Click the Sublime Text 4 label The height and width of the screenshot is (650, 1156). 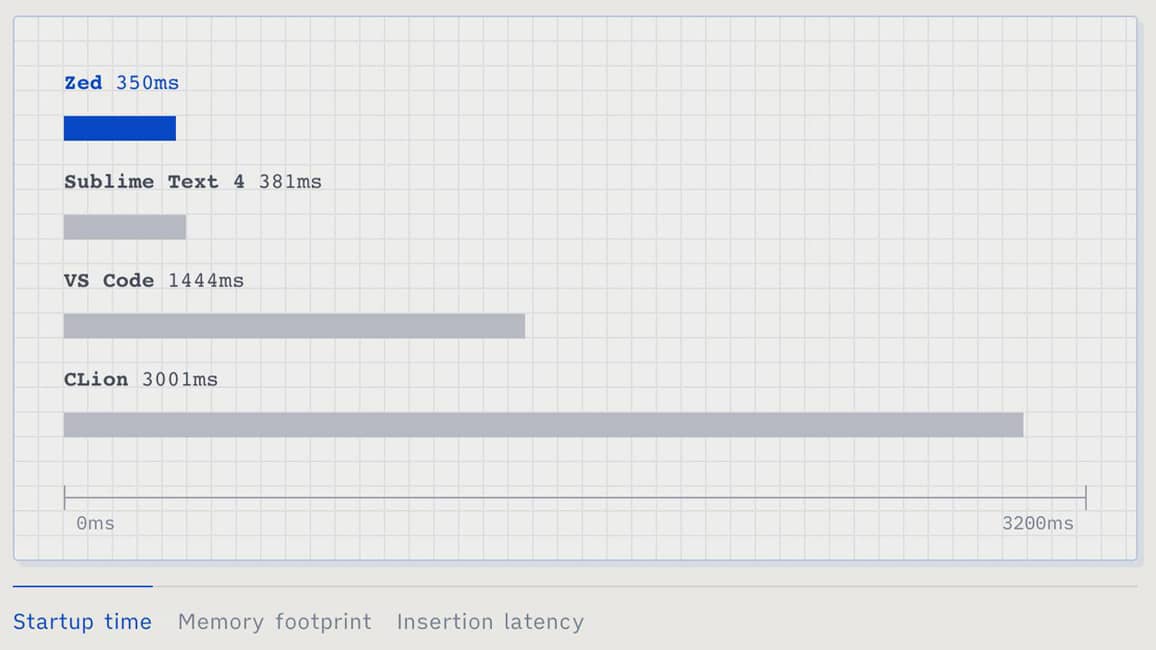154,182
